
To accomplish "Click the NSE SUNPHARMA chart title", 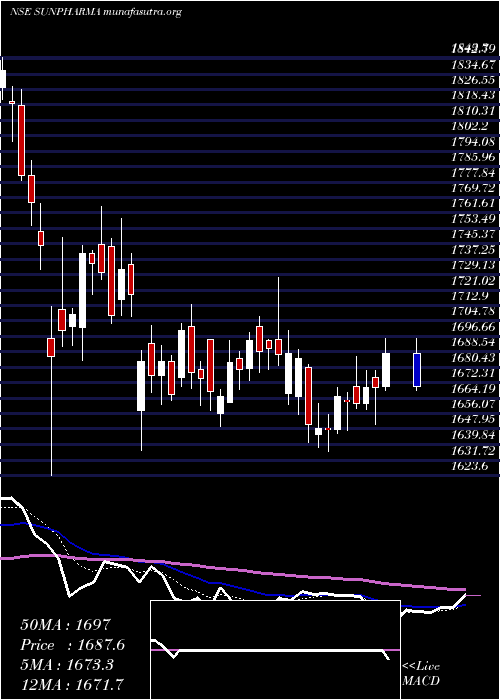I will click(95, 12).
